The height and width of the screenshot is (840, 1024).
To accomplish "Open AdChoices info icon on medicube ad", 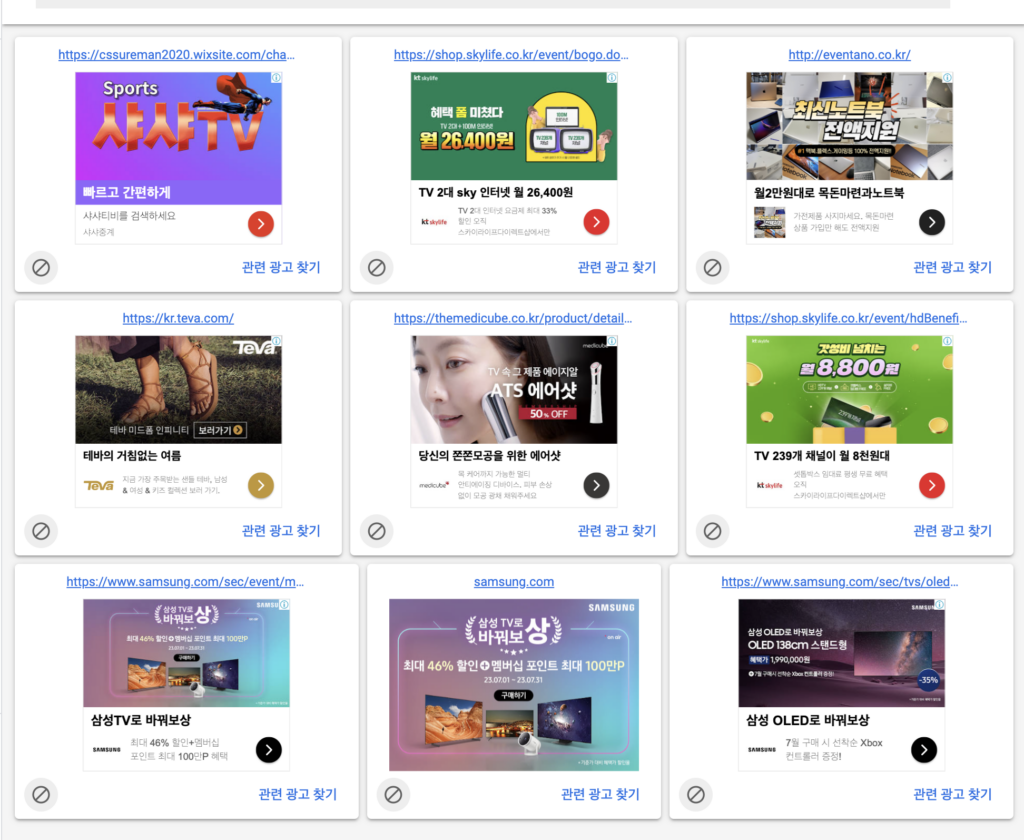I will [612, 341].
